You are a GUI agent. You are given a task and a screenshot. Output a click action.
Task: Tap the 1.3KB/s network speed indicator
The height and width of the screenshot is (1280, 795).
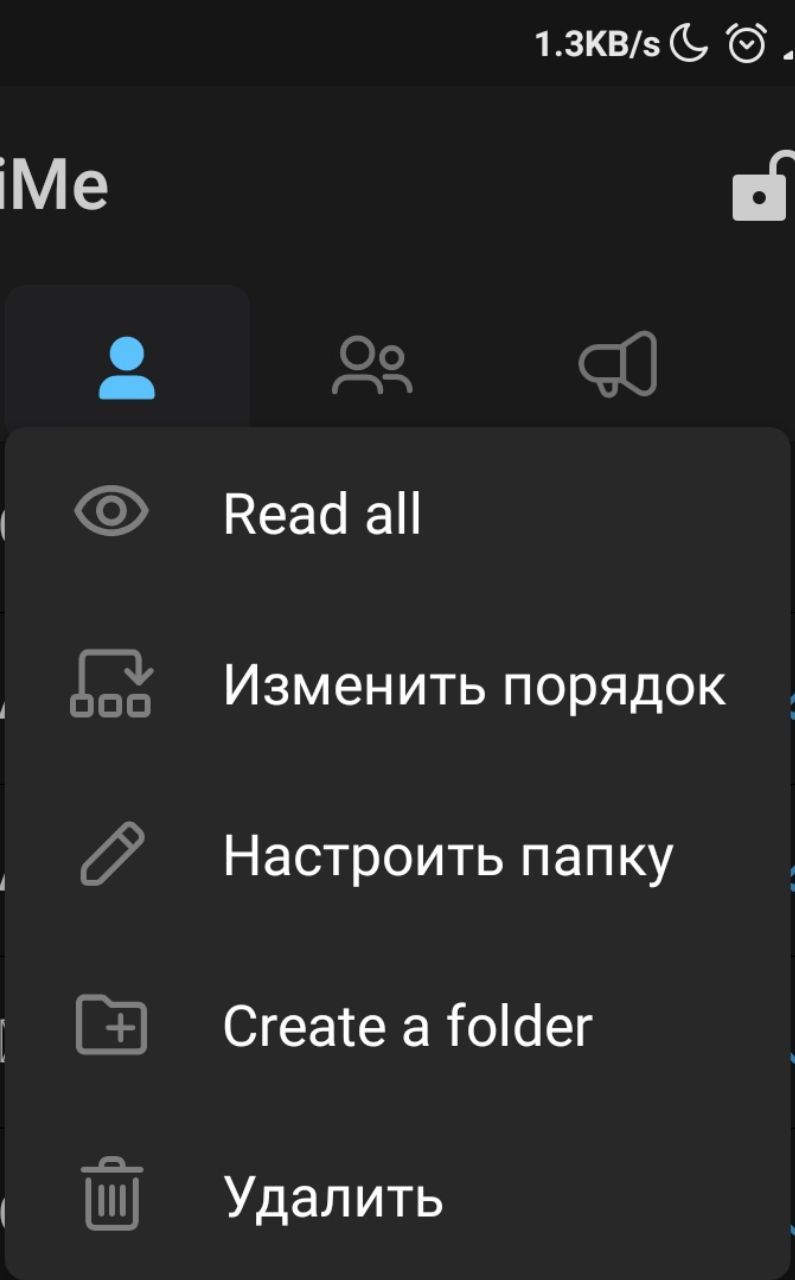(597, 44)
